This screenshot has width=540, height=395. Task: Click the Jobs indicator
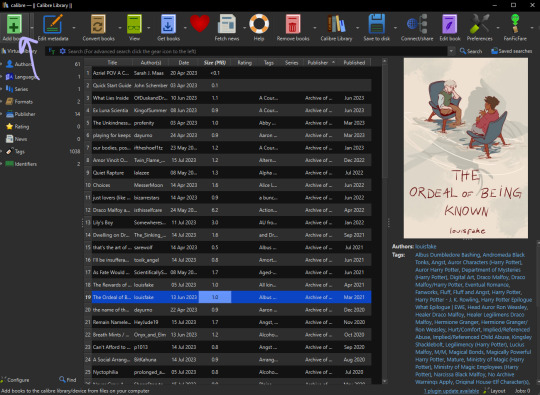click(523, 391)
